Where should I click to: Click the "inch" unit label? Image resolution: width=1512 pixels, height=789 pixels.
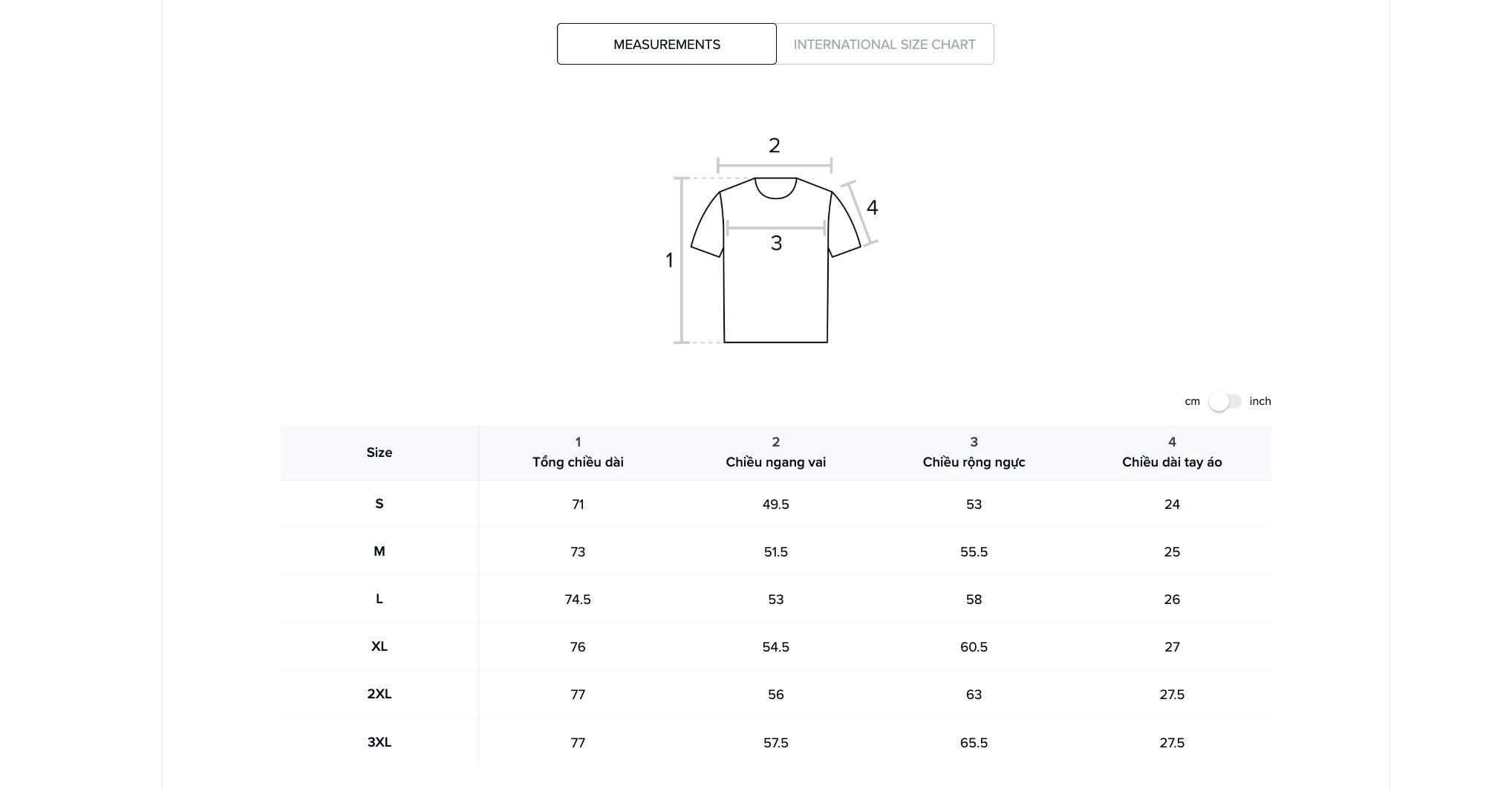1260,402
